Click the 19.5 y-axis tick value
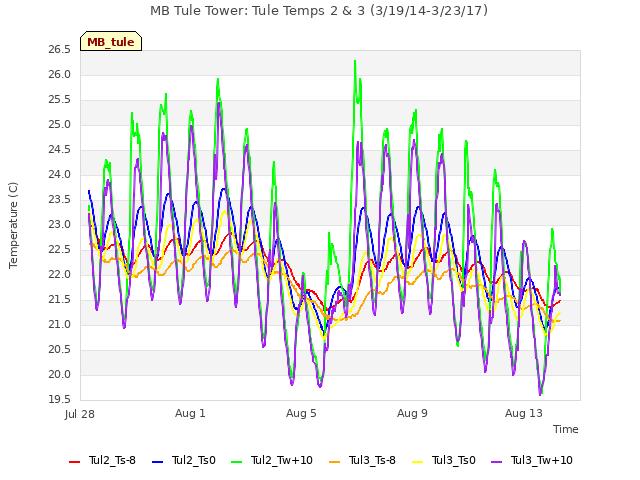 click(60, 399)
